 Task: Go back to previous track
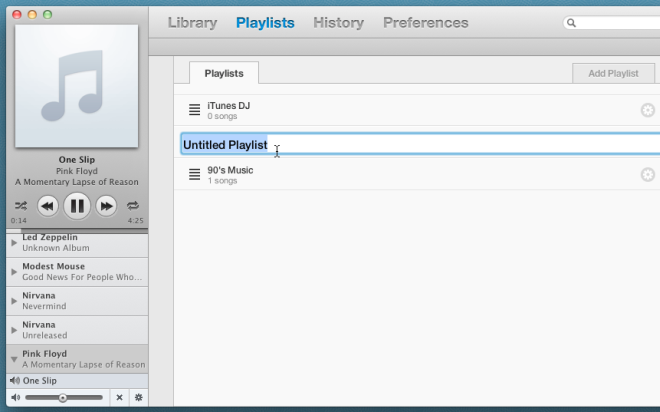(48, 206)
